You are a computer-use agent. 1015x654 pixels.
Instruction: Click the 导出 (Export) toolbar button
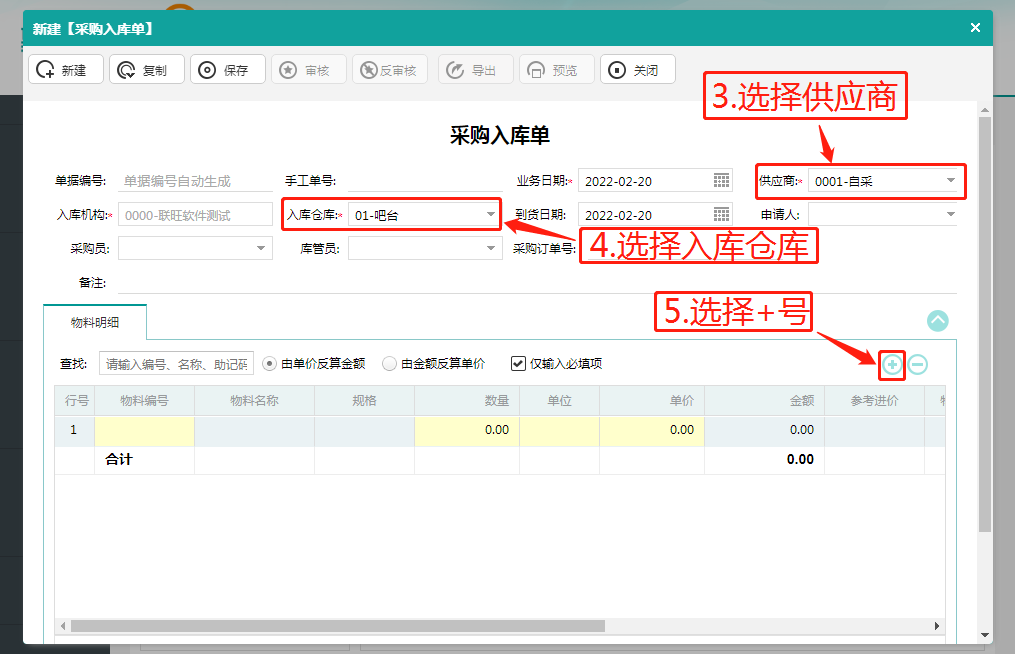476,70
